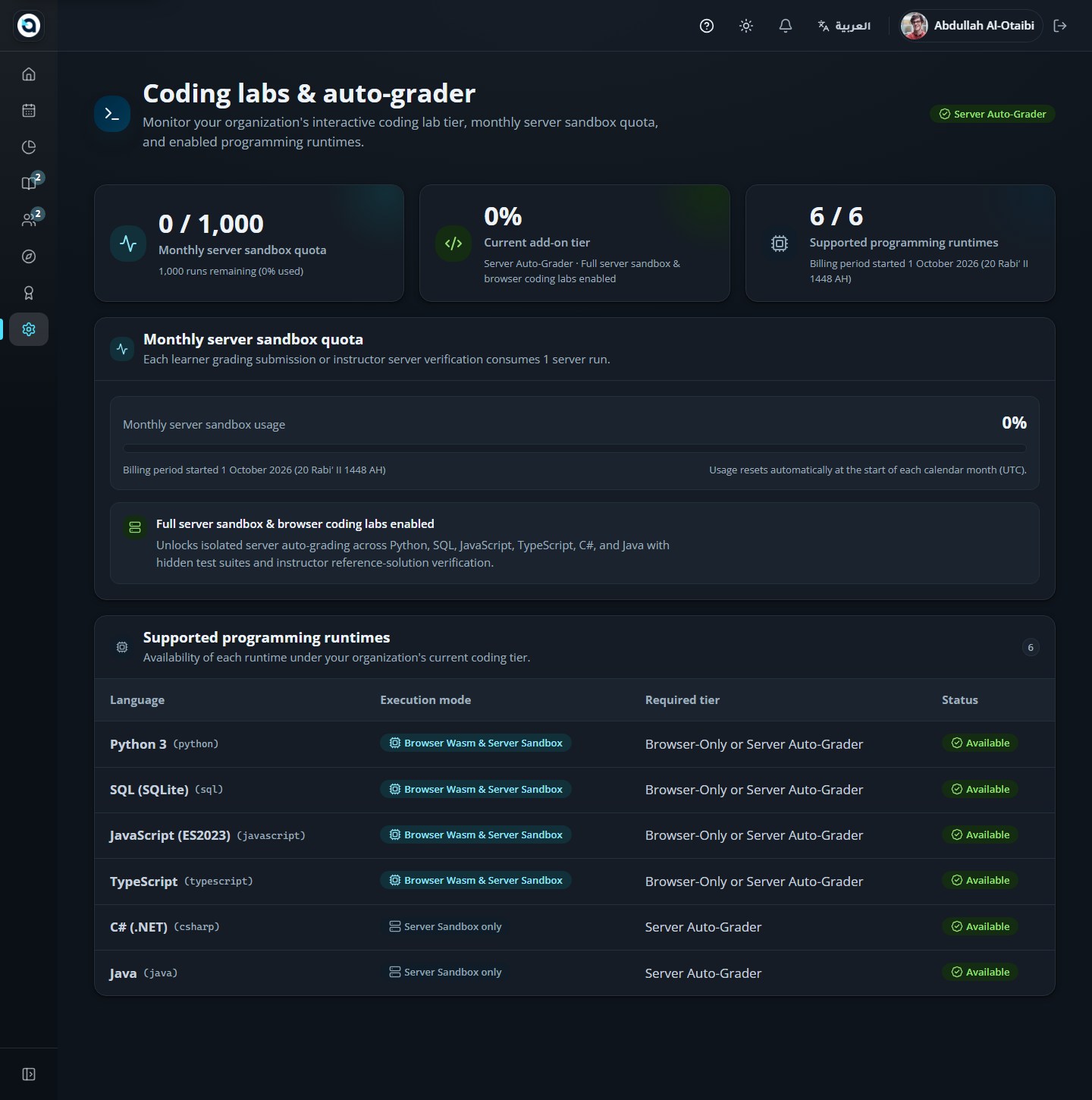
Task: Click Browser Wasm & Server Sandbox for SQL
Action: [475, 789]
